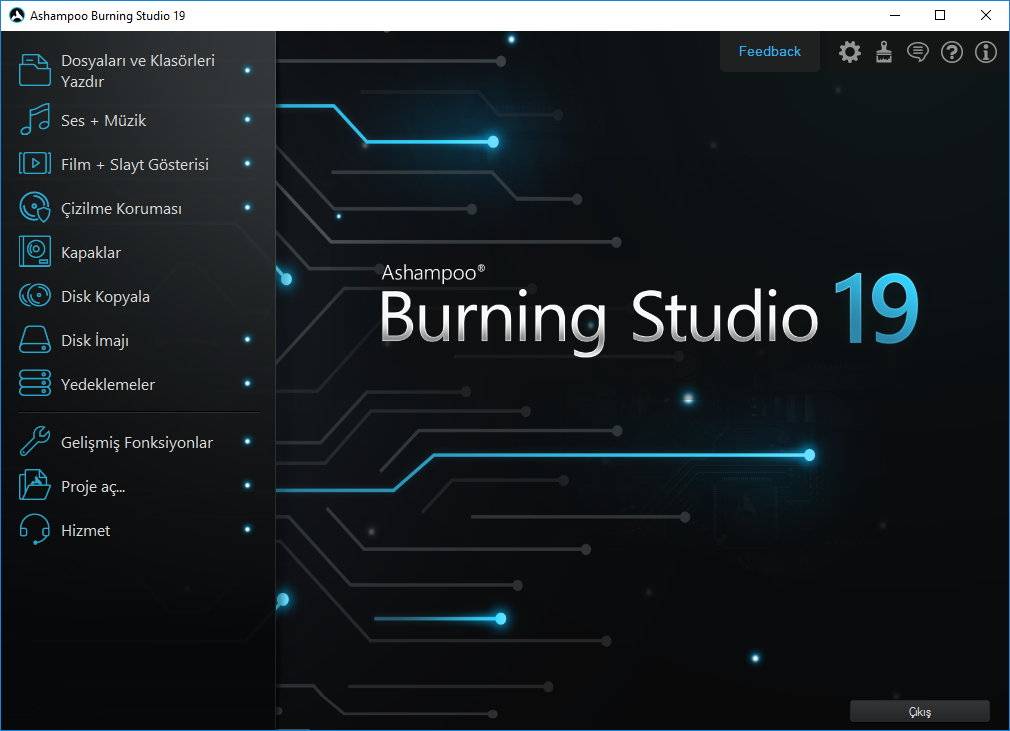Click the folder icon for Dosyaları ve Klasörleri Yazdır
The image size is (1010, 731).
35,71
